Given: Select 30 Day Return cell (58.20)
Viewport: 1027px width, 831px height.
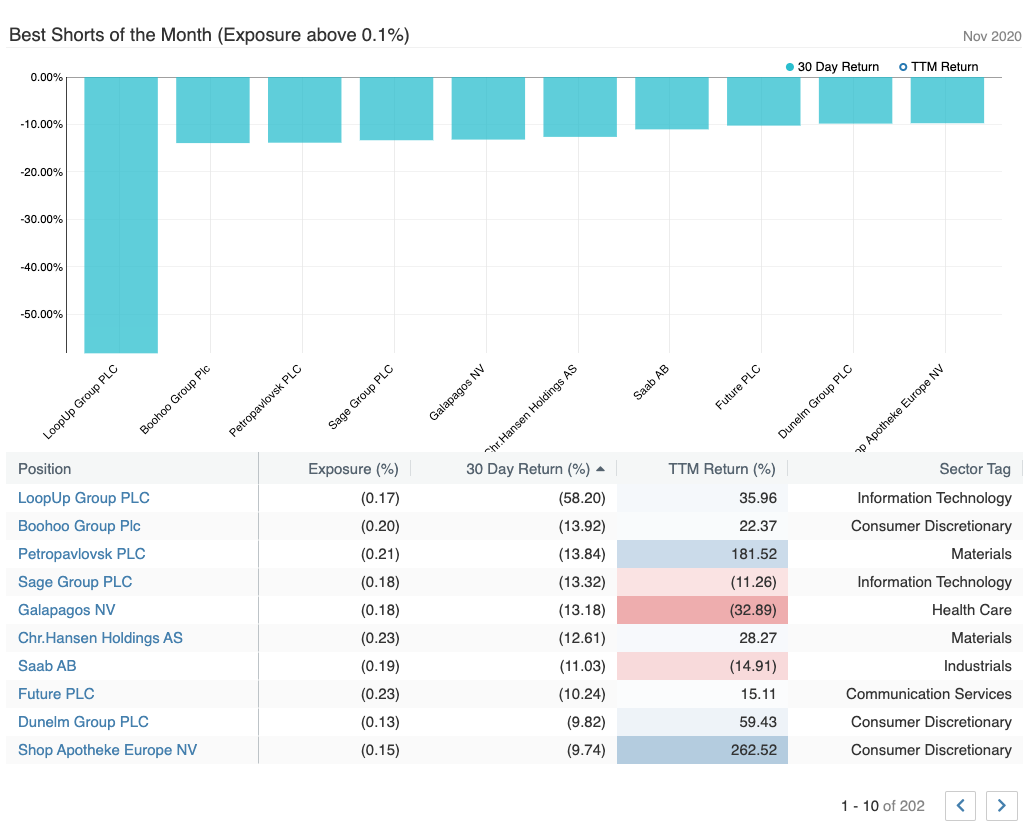Looking at the screenshot, I should coord(514,498).
